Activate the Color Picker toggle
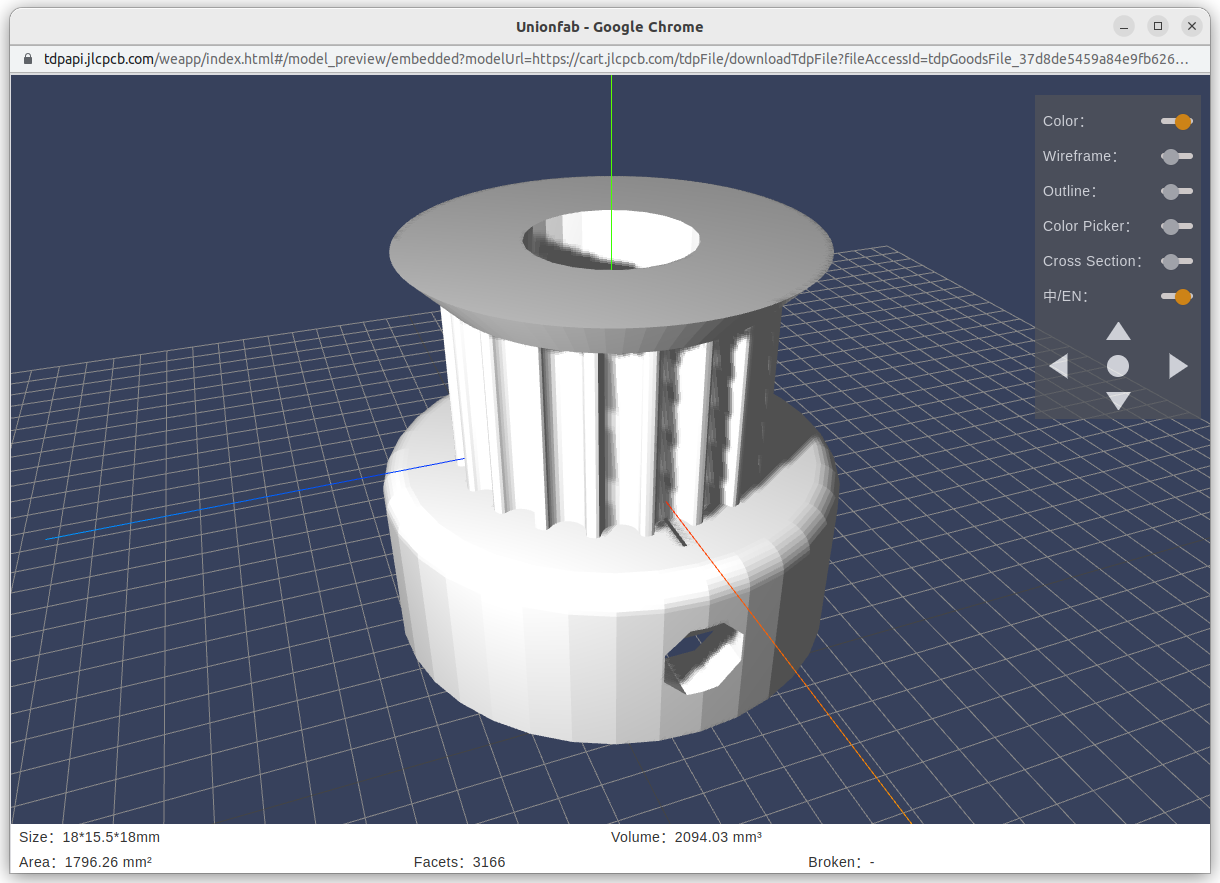The height and width of the screenshot is (883, 1220). click(x=1177, y=226)
